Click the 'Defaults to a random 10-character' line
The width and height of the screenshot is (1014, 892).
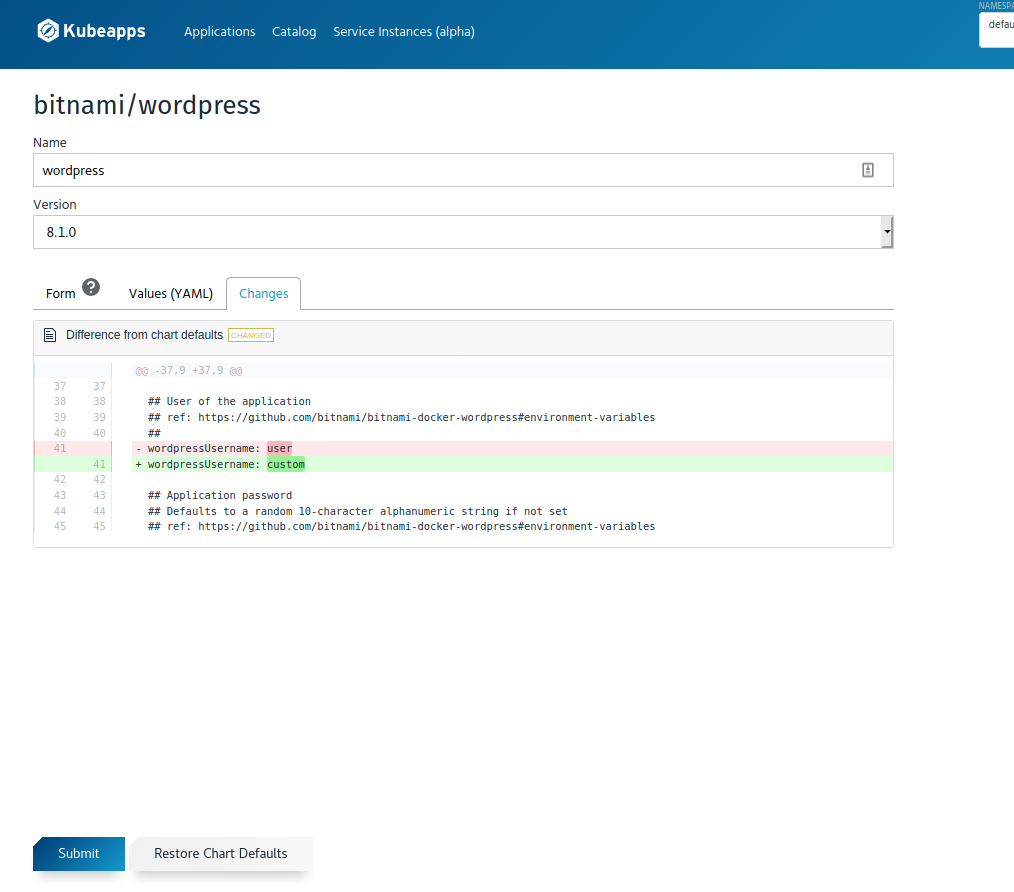[x=358, y=511]
